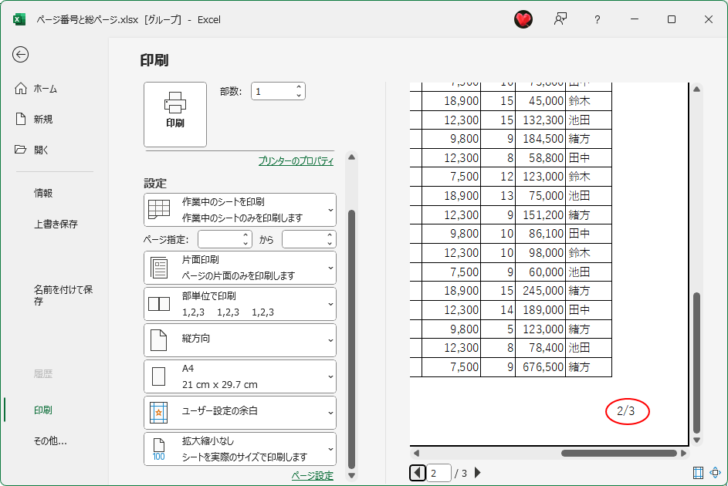Open the Home (ホーム) backstage item
728x486 pixels.
(x=36, y=89)
